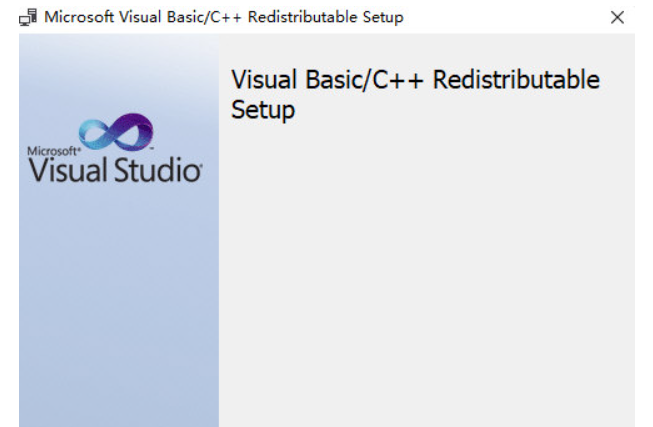
Task: Click the empty gray area below the heading
Action: 425,250
